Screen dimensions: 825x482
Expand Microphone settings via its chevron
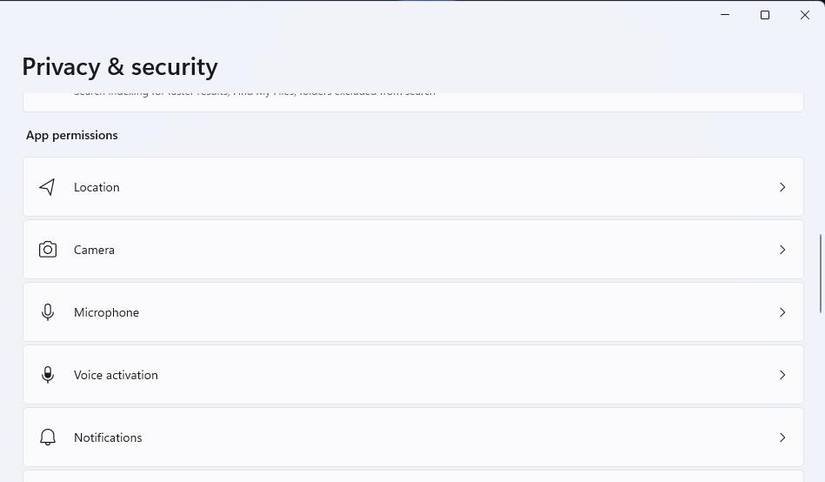click(x=782, y=312)
